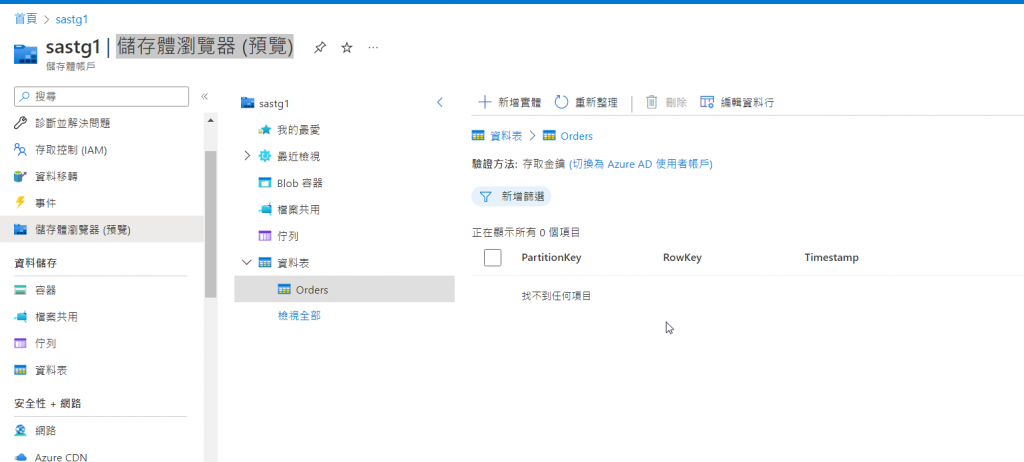Screen dimensions: 1024x462
Task: Click the left menu scroll up arrow
Action: pyautogui.click(x=210, y=121)
